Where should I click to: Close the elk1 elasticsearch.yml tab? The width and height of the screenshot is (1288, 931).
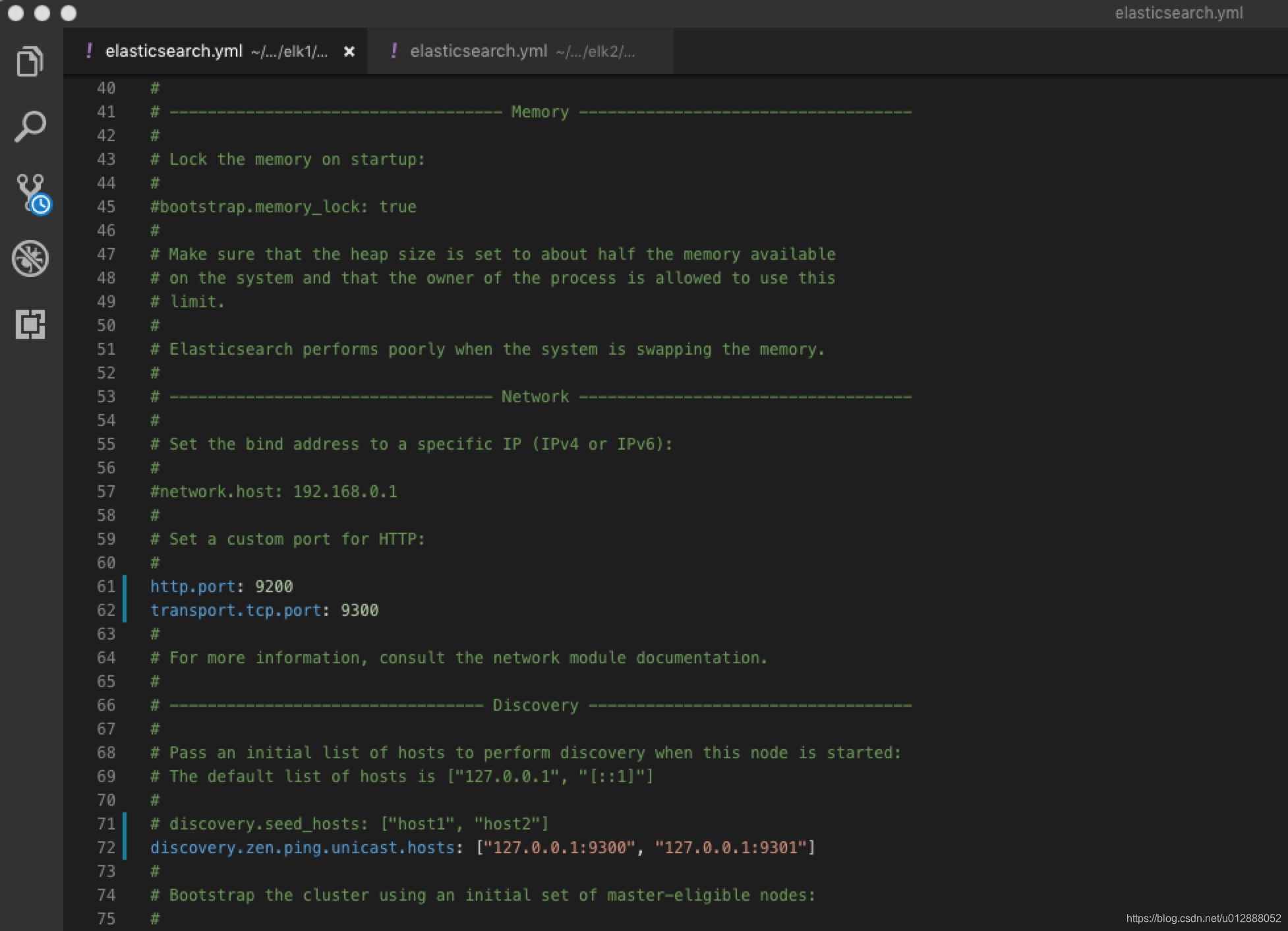(x=349, y=51)
